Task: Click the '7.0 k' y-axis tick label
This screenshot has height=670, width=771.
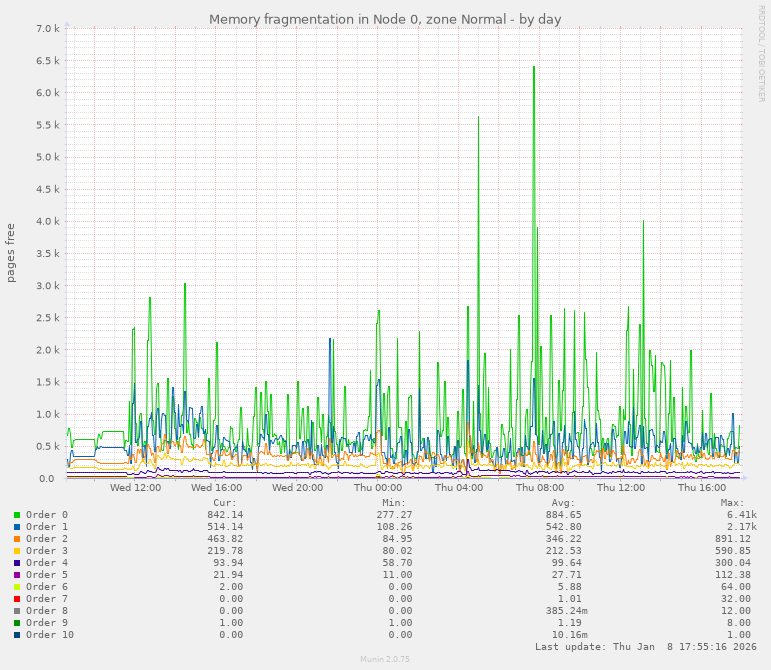Action: [x=48, y=29]
